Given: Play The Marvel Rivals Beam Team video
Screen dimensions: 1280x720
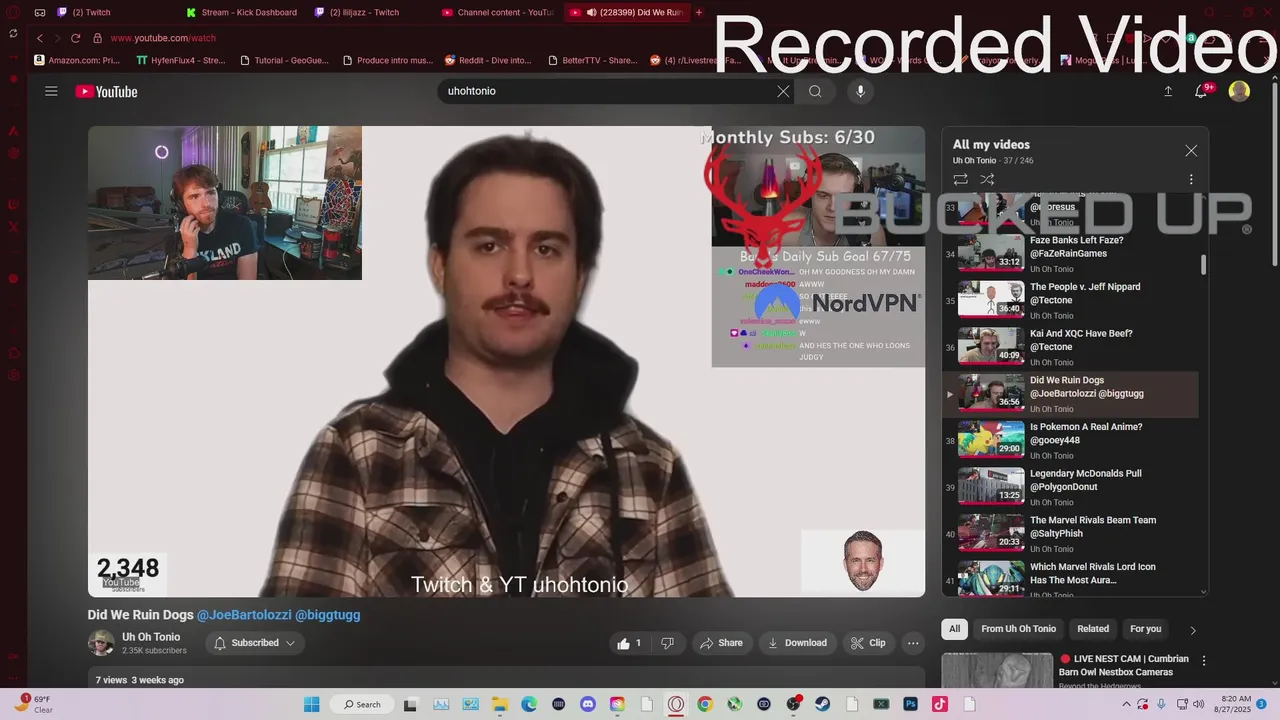Looking at the screenshot, I should click(x=1070, y=533).
